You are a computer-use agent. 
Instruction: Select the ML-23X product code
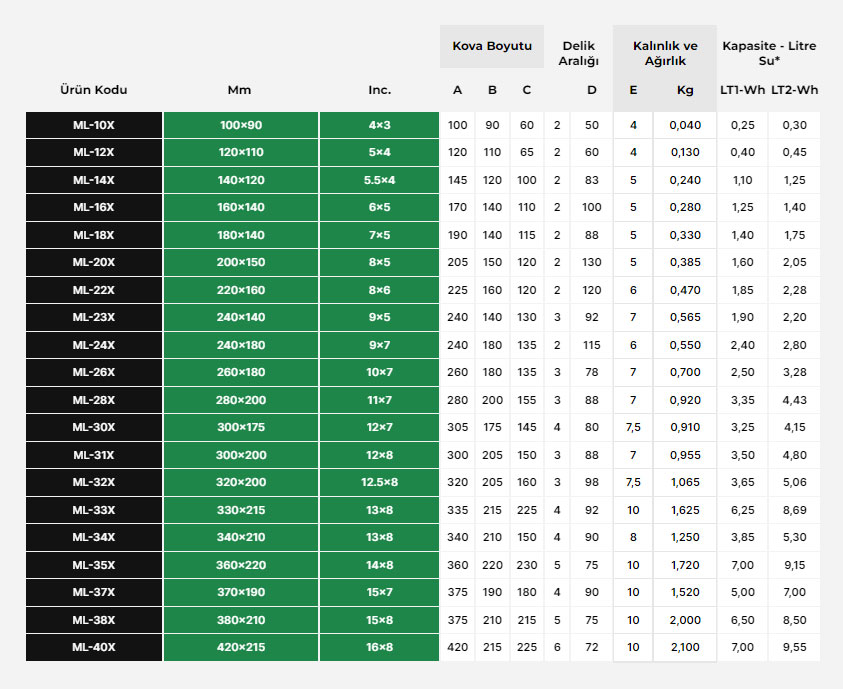click(94, 317)
